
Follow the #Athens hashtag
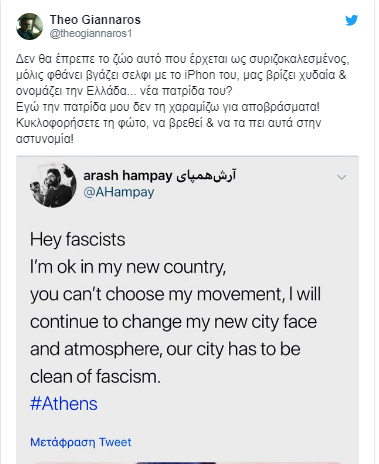(64, 404)
